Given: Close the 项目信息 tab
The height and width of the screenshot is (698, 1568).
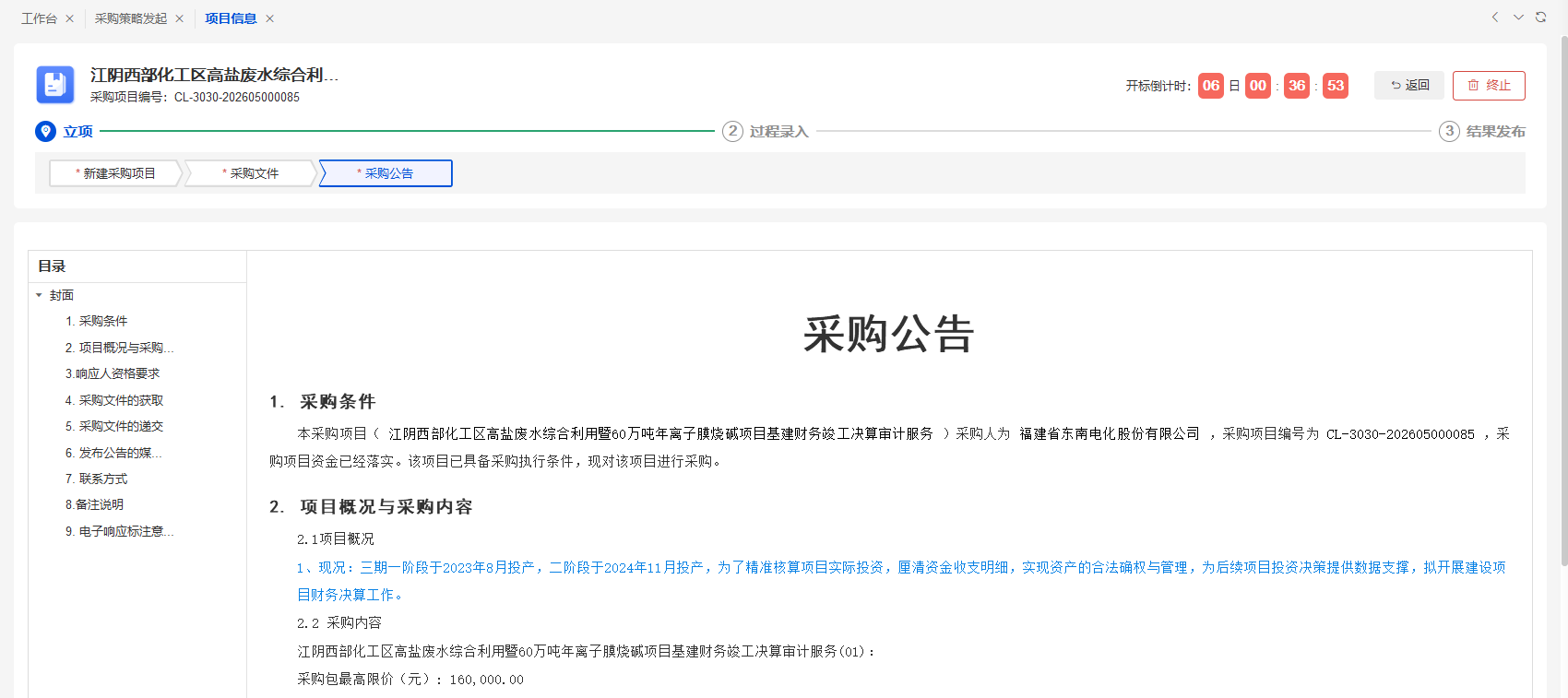Looking at the screenshot, I should (x=269, y=18).
